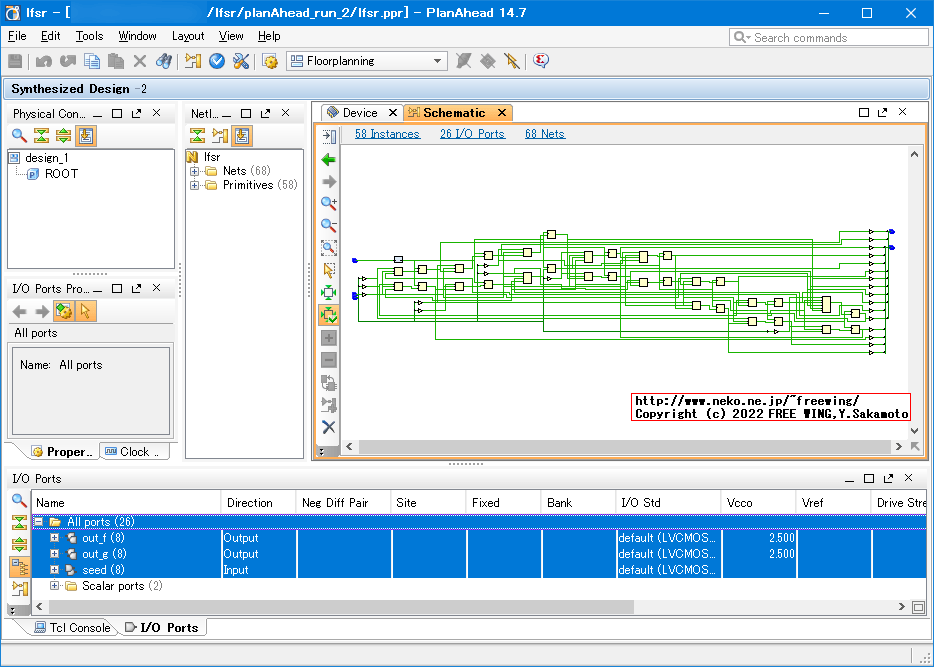Screen dimensions: 934x667
Task: Collapse all in Netlist panel
Action: coord(197,136)
